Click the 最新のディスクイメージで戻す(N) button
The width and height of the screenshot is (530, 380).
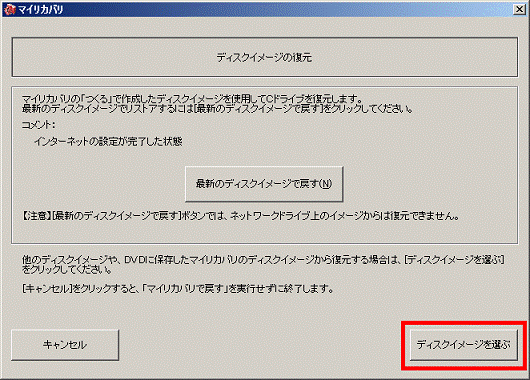264,184
